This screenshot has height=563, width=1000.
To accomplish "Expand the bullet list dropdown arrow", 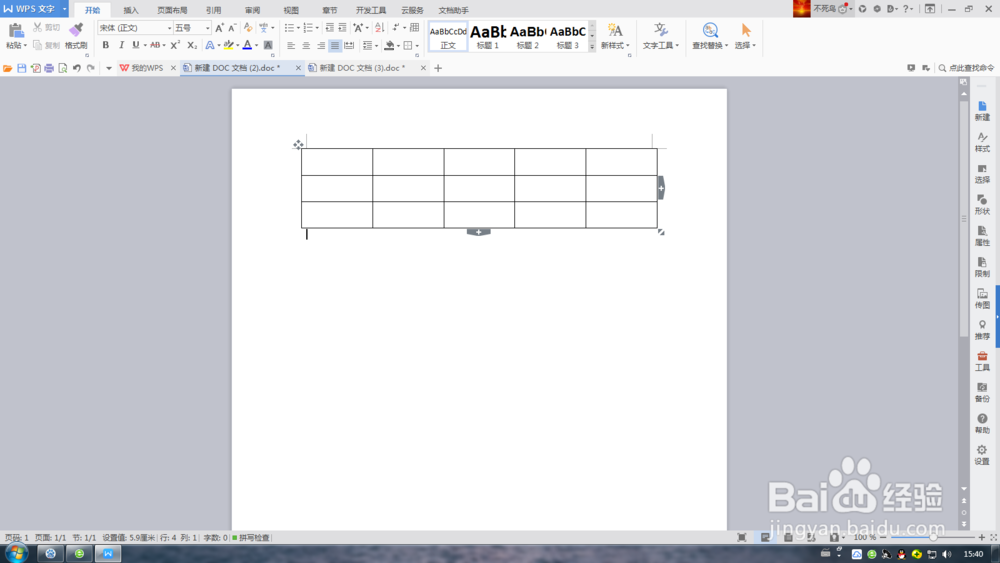I will click(298, 28).
